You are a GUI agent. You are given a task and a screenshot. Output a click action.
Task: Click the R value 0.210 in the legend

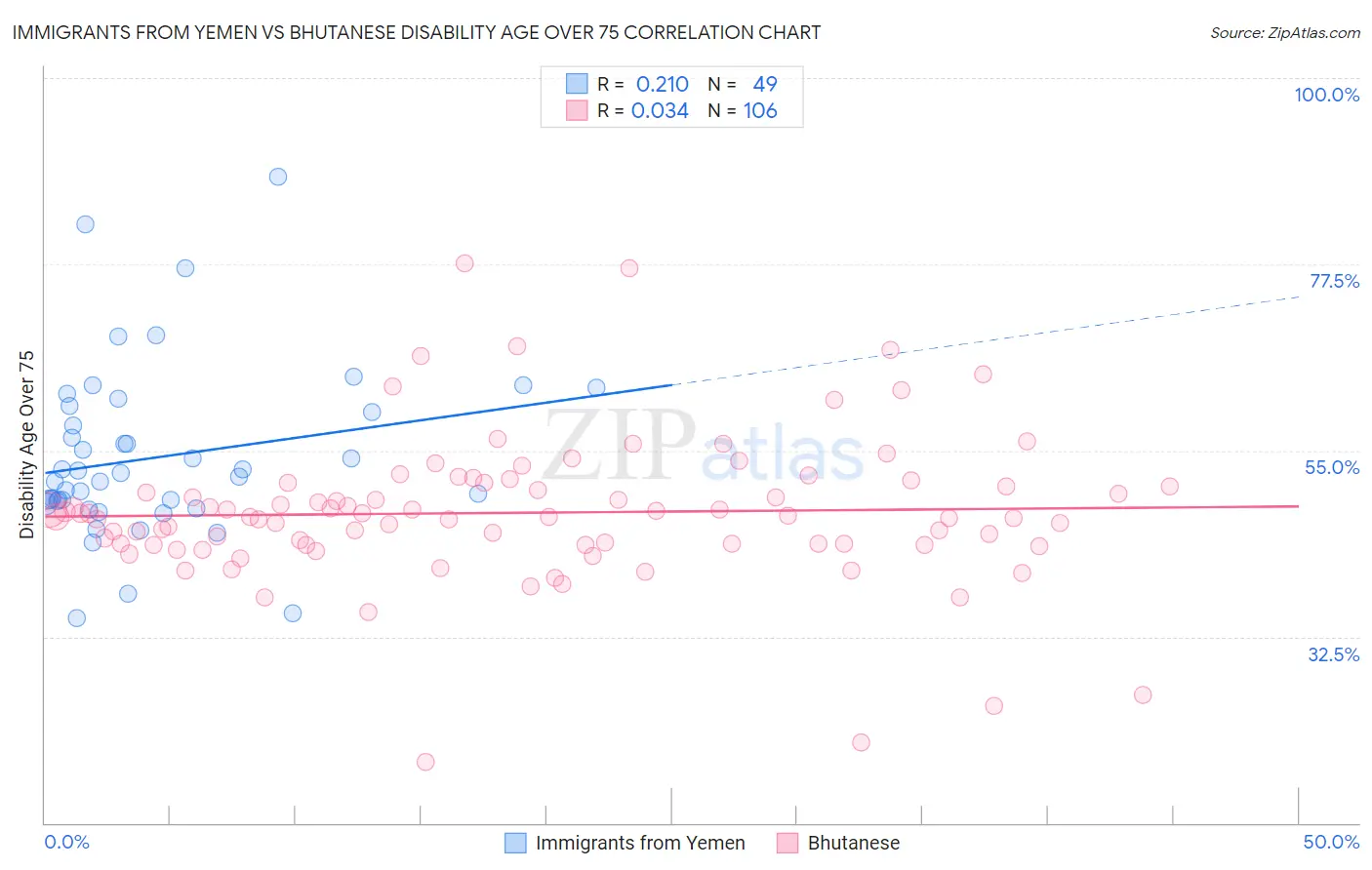[663, 84]
